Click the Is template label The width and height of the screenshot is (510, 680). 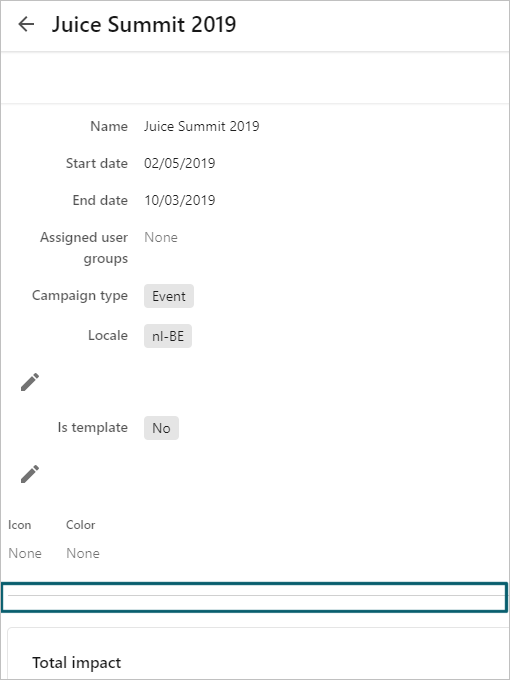tap(93, 427)
